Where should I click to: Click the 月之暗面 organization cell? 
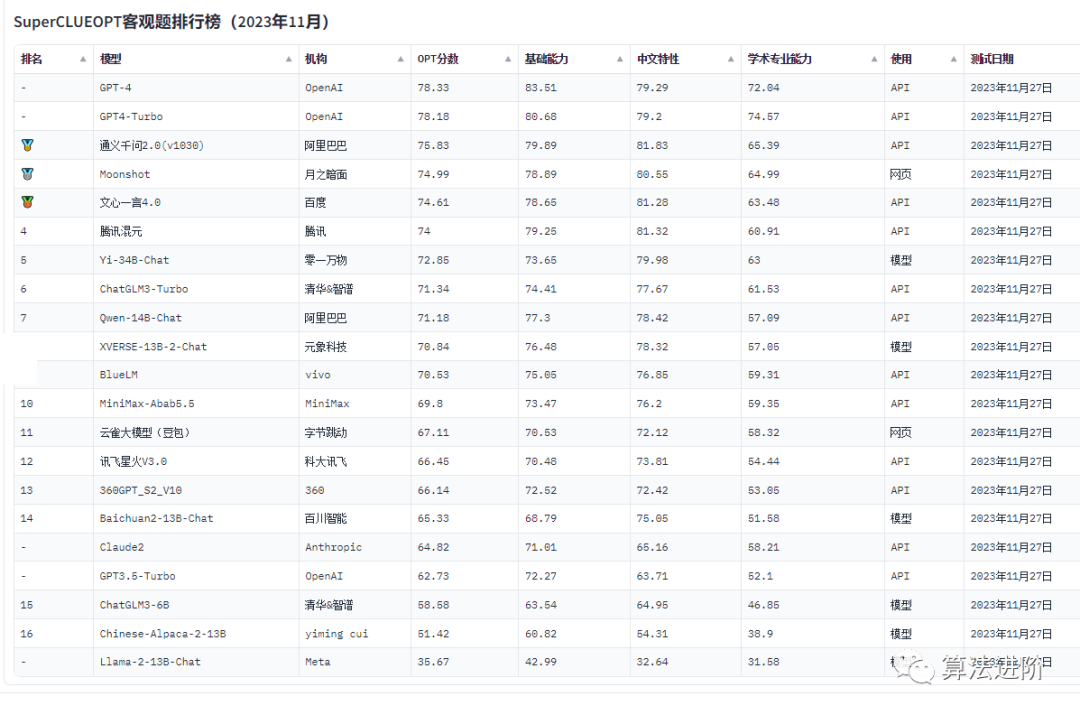click(x=355, y=174)
